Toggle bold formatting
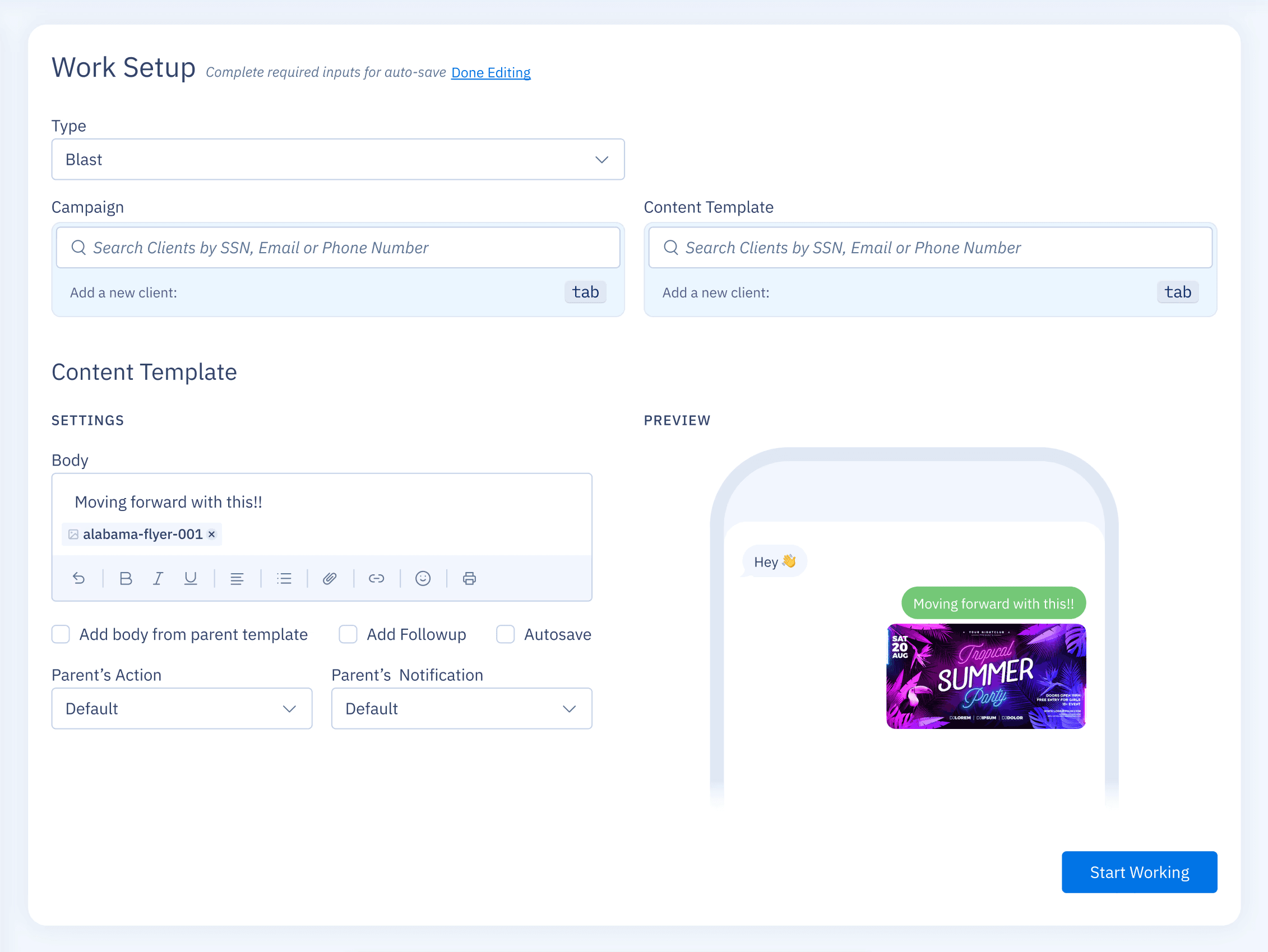The height and width of the screenshot is (952, 1268). pos(126,578)
